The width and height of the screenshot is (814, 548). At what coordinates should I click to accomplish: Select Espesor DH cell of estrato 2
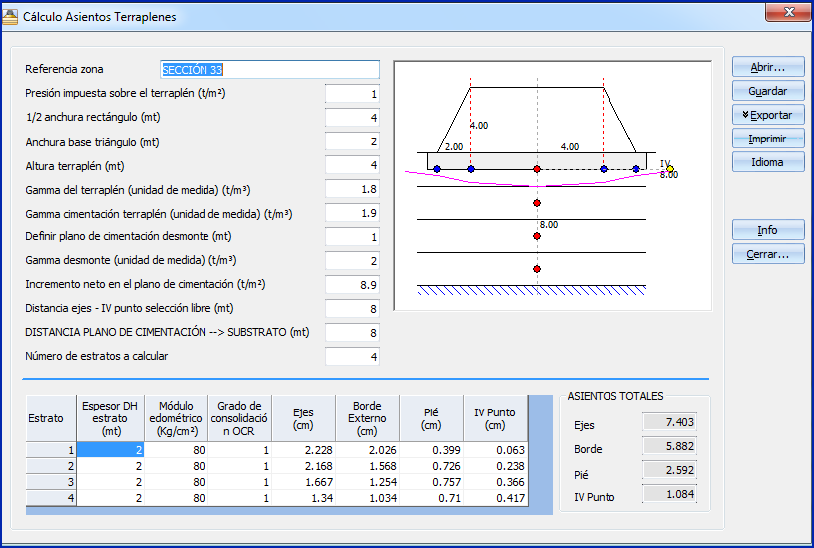coord(110,466)
